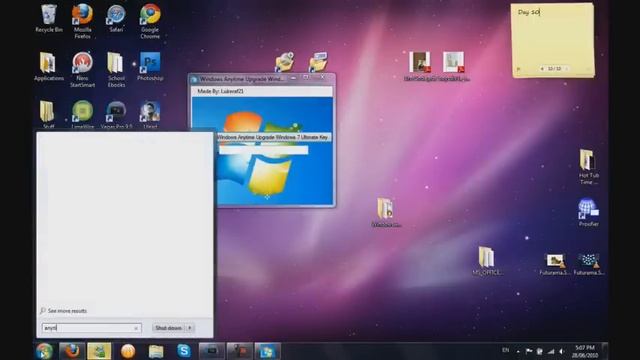Click the EN language indicator
640x360 pixels.
tap(505, 350)
